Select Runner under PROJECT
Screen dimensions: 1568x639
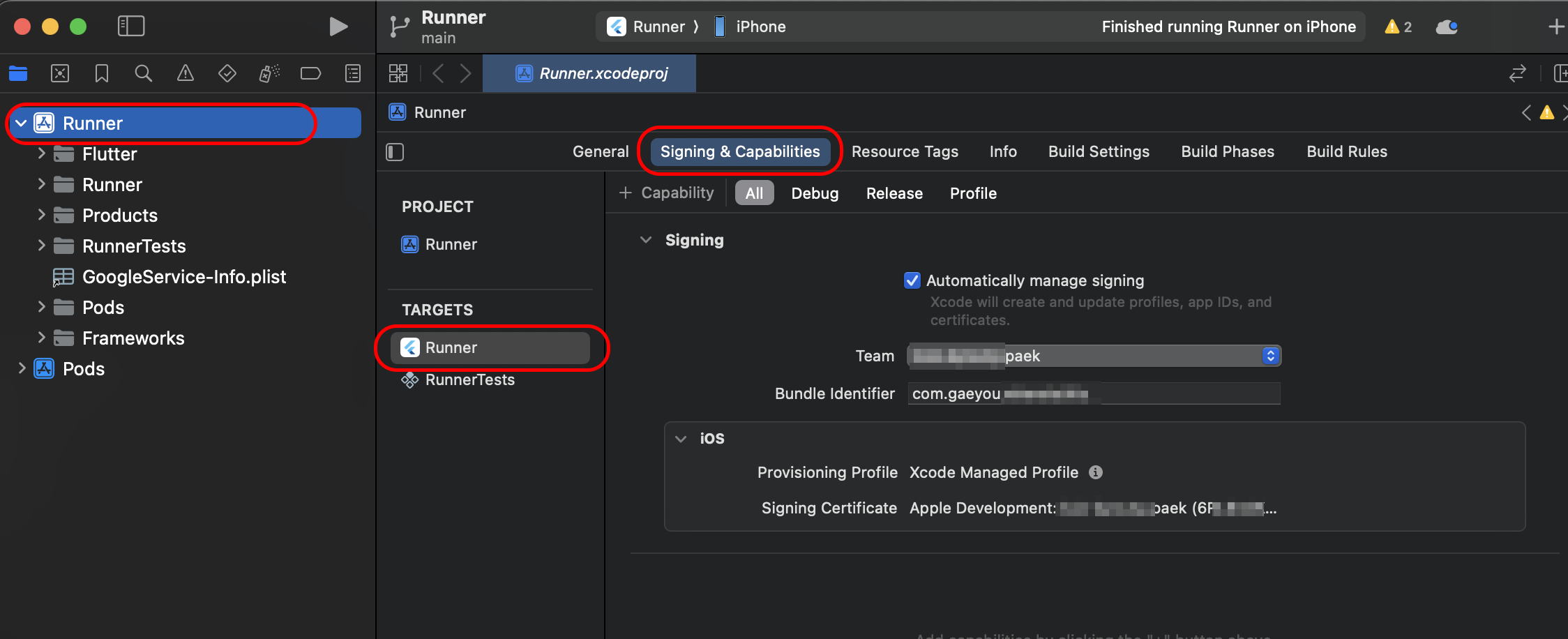pos(439,244)
